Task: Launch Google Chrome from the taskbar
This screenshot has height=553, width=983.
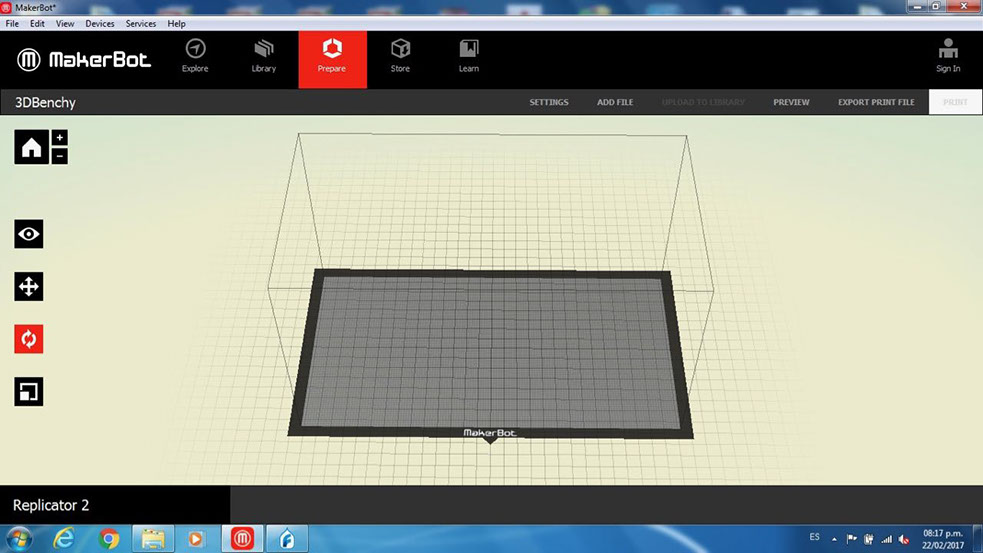Action: click(109, 539)
